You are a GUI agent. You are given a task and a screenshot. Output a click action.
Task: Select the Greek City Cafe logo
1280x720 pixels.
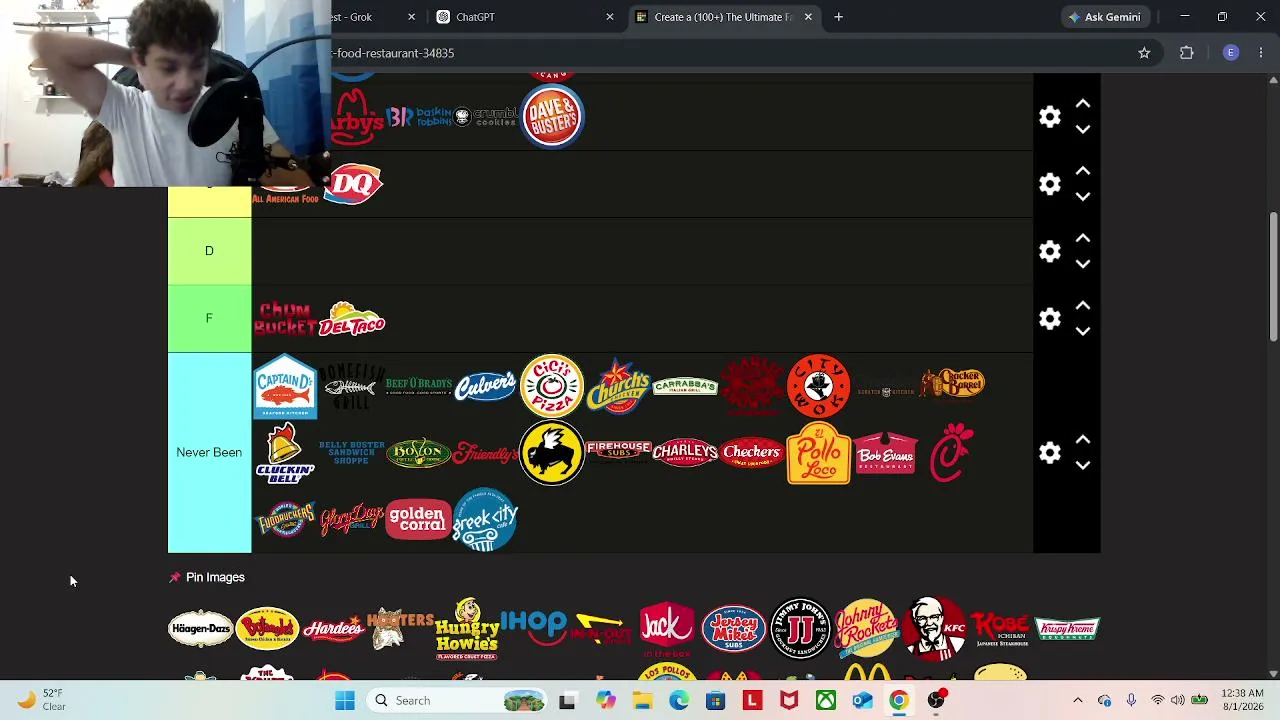tap(485, 520)
